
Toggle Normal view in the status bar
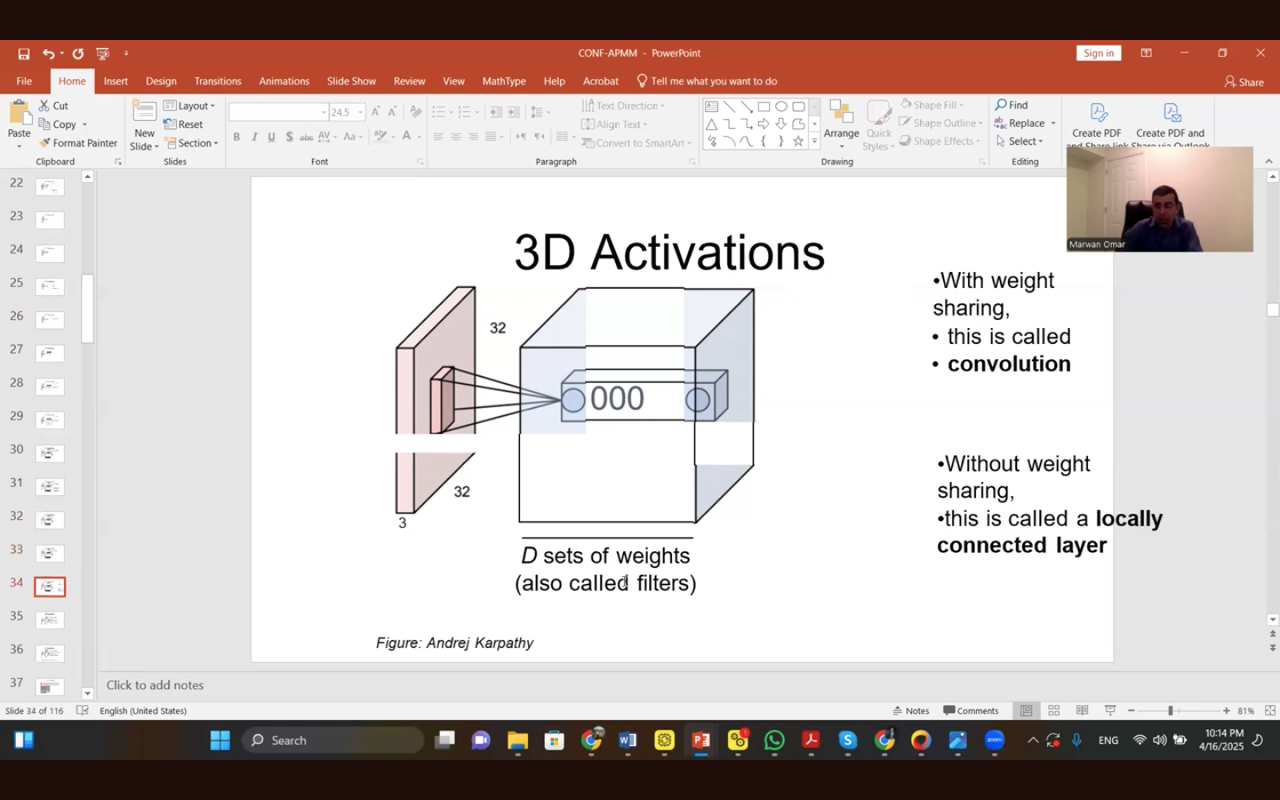coord(1026,711)
